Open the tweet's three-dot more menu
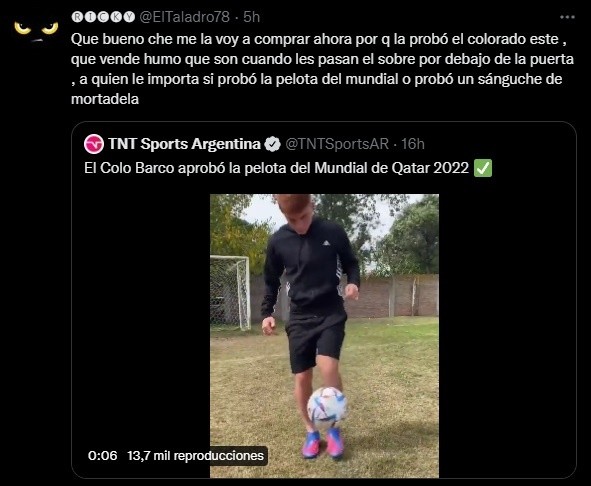Viewport: 591px width, 486px height. [567, 17]
